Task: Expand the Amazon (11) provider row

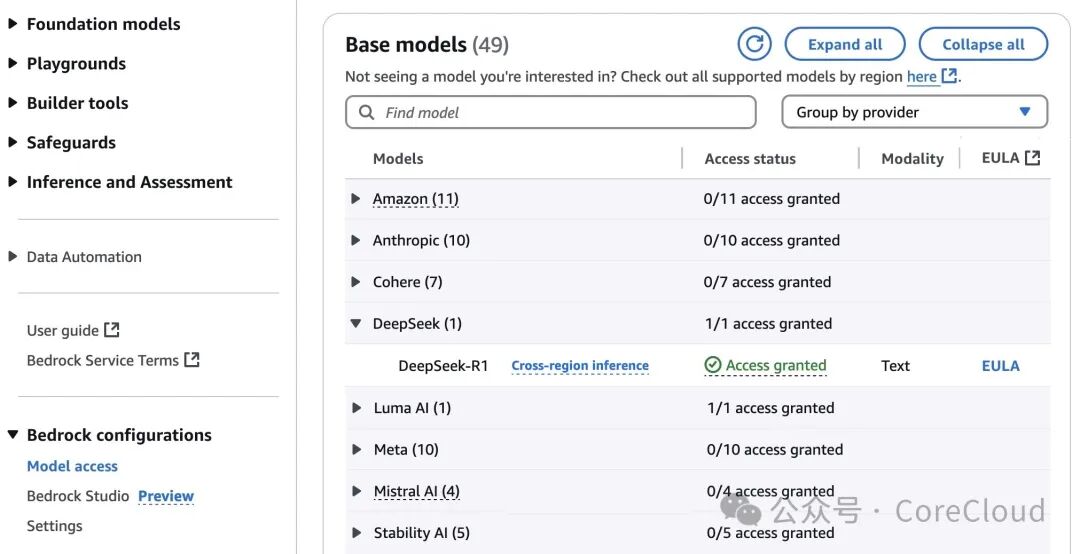Action: click(356, 198)
